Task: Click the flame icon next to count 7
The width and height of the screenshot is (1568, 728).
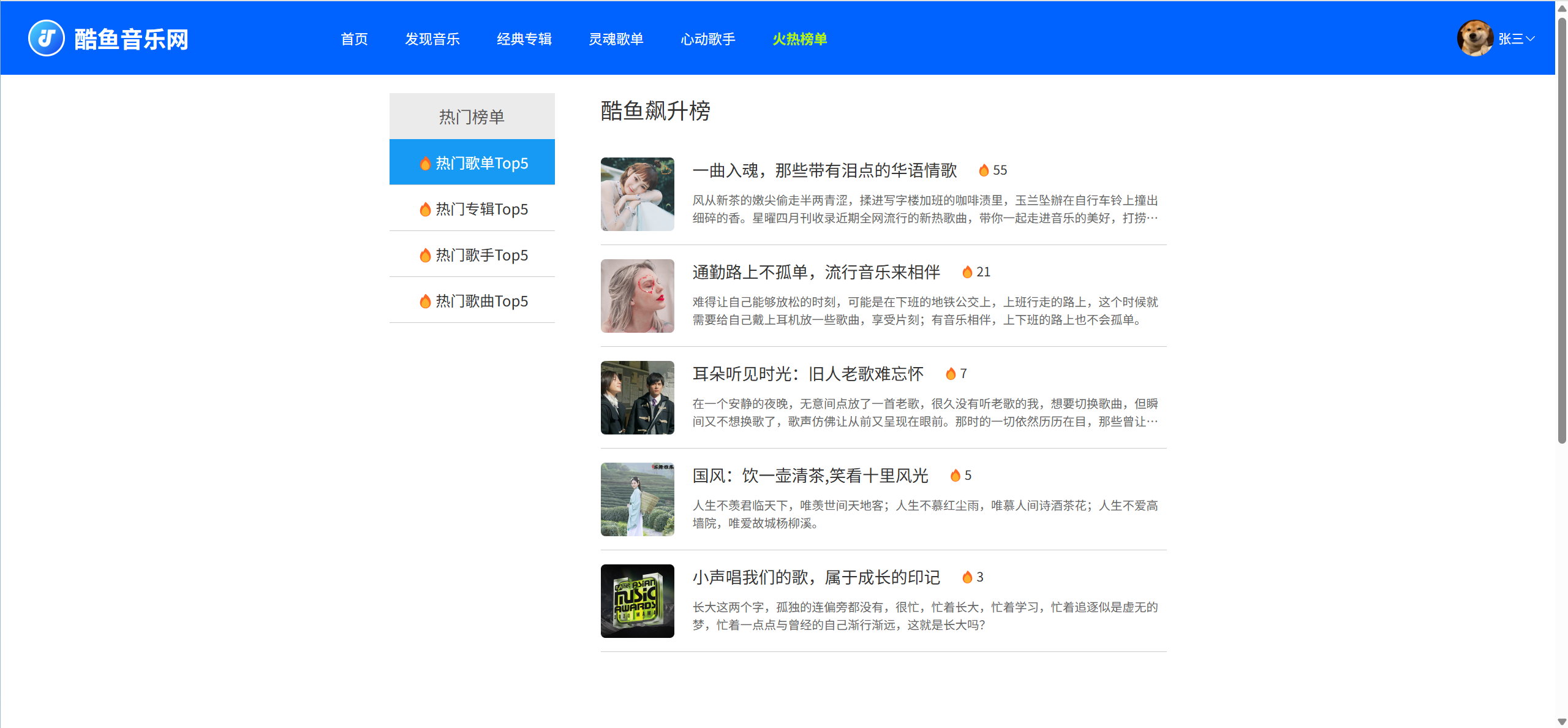Action: click(x=951, y=374)
